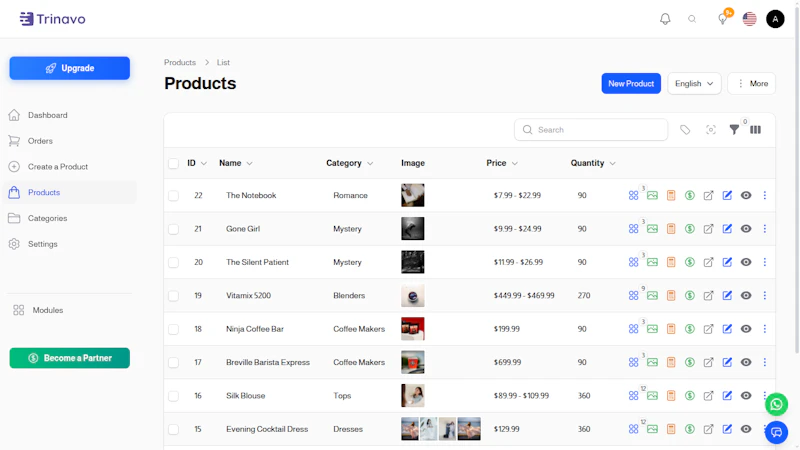Open three-dot menu for The Notebook

click(764, 195)
